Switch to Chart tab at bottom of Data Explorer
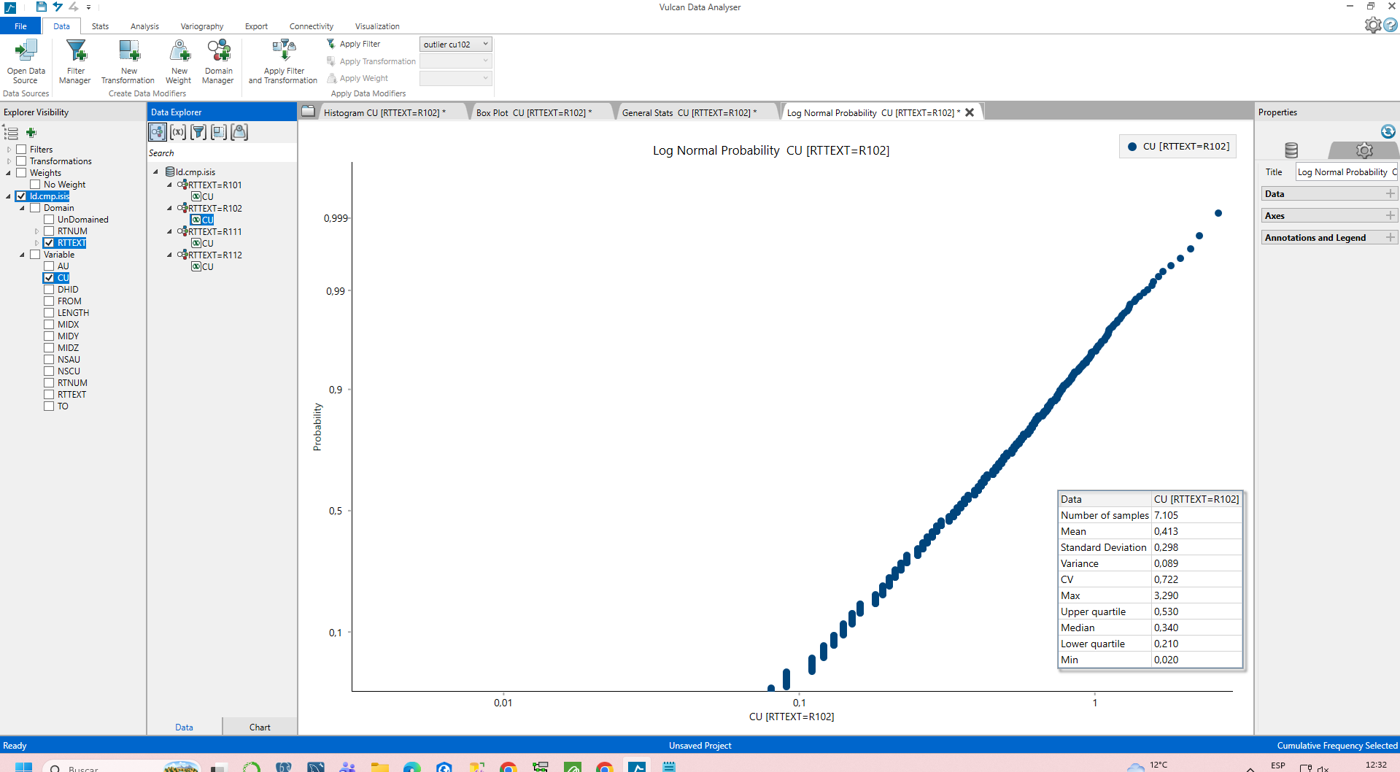This screenshot has height=772, width=1400. click(260, 727)
